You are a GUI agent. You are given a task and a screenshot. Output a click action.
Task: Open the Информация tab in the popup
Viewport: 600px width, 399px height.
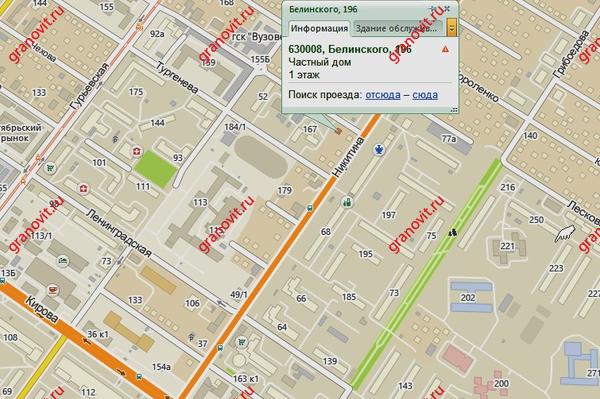click(319, 29)
